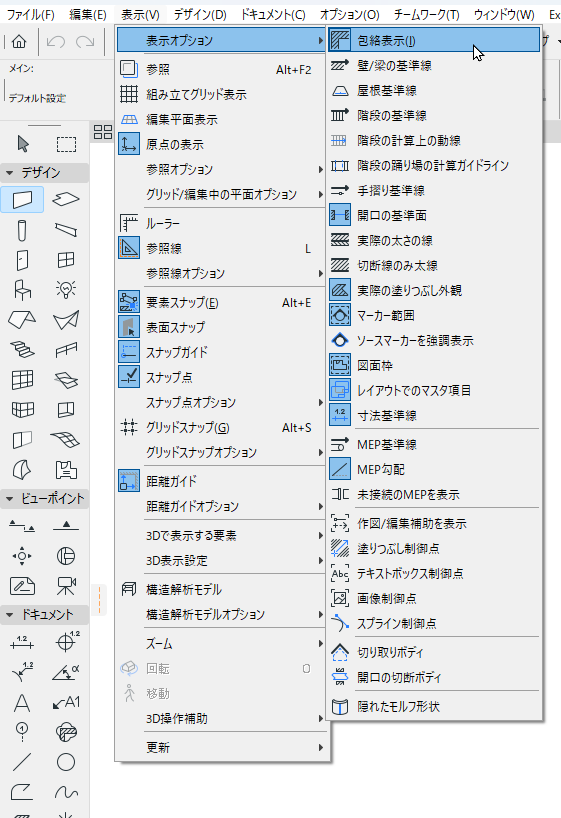
Task: Choose the Camera tool
Action: click(x=66, y=586)
